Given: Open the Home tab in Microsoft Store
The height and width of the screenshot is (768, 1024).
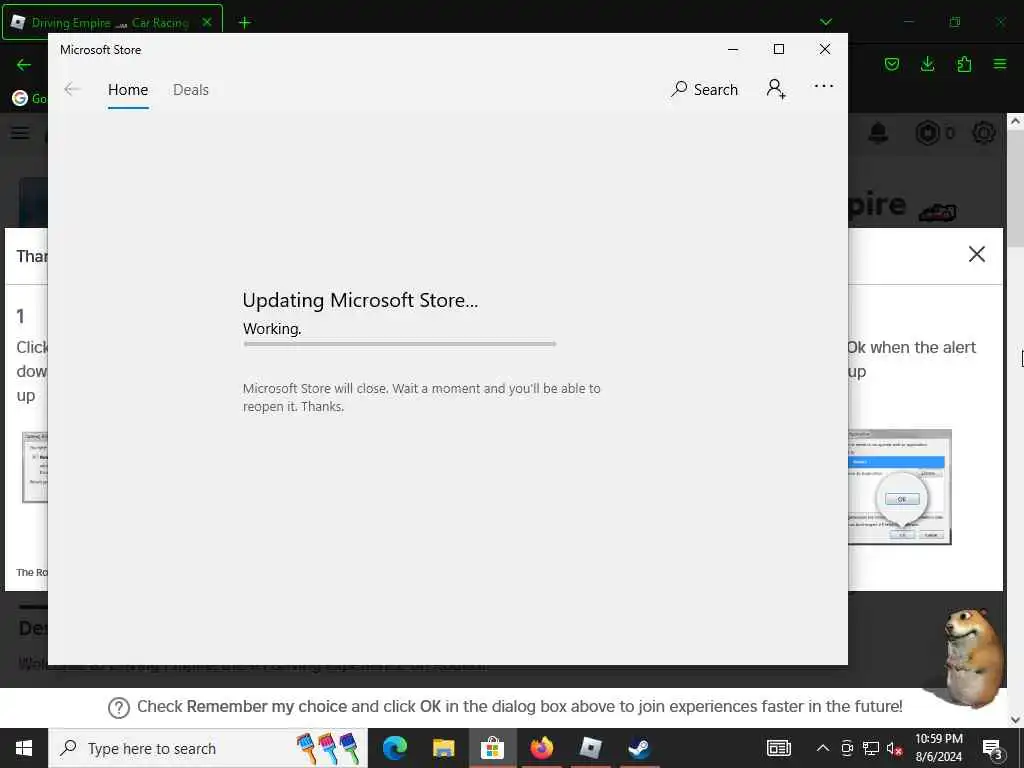Looking at the screenshot, I should 128,90.
